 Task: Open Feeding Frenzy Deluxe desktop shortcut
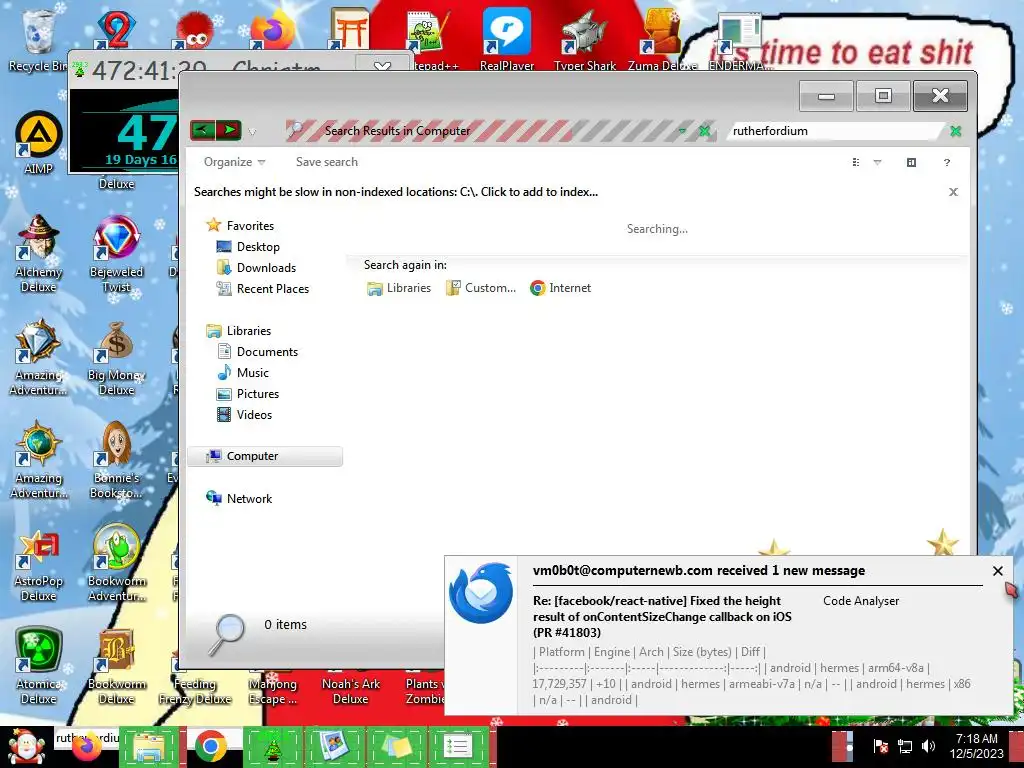[x=195, y=691]
